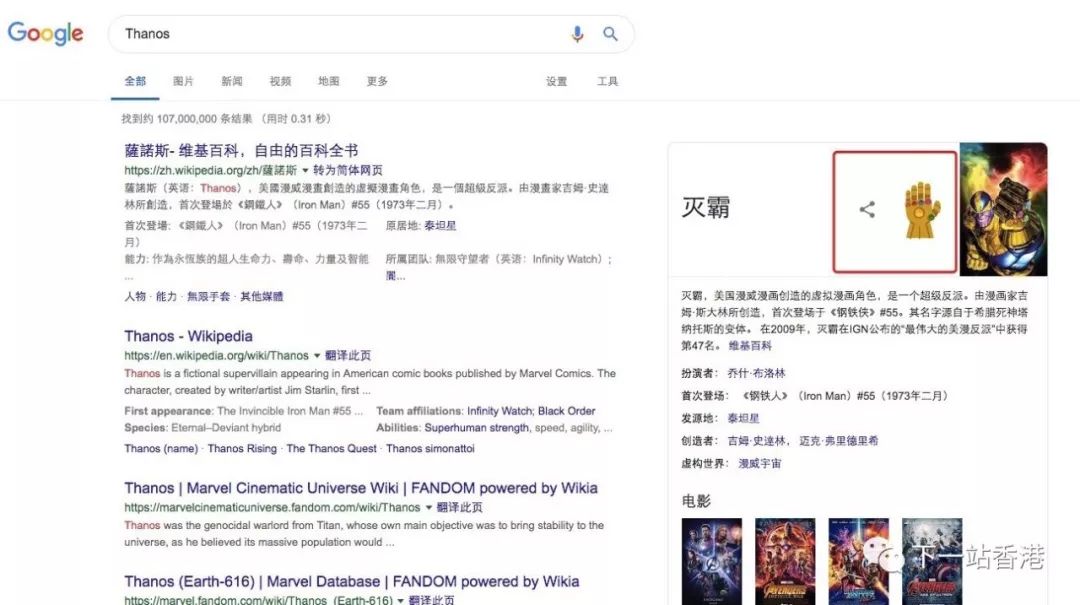Image resolution: width=1080 pixels, height=605 pixels.
Task: Open the 其他媒體 sitelink
Action: click(x=262, y=296)
